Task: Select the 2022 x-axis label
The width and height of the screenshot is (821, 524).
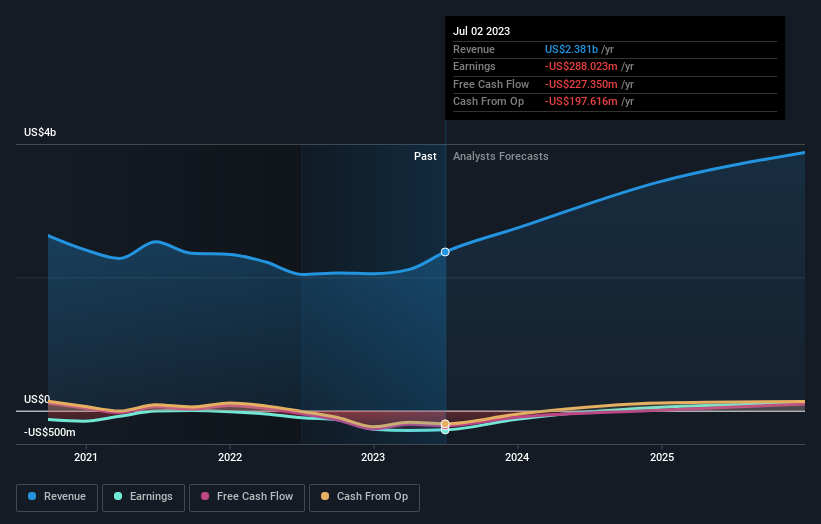Action: (230, 457)
